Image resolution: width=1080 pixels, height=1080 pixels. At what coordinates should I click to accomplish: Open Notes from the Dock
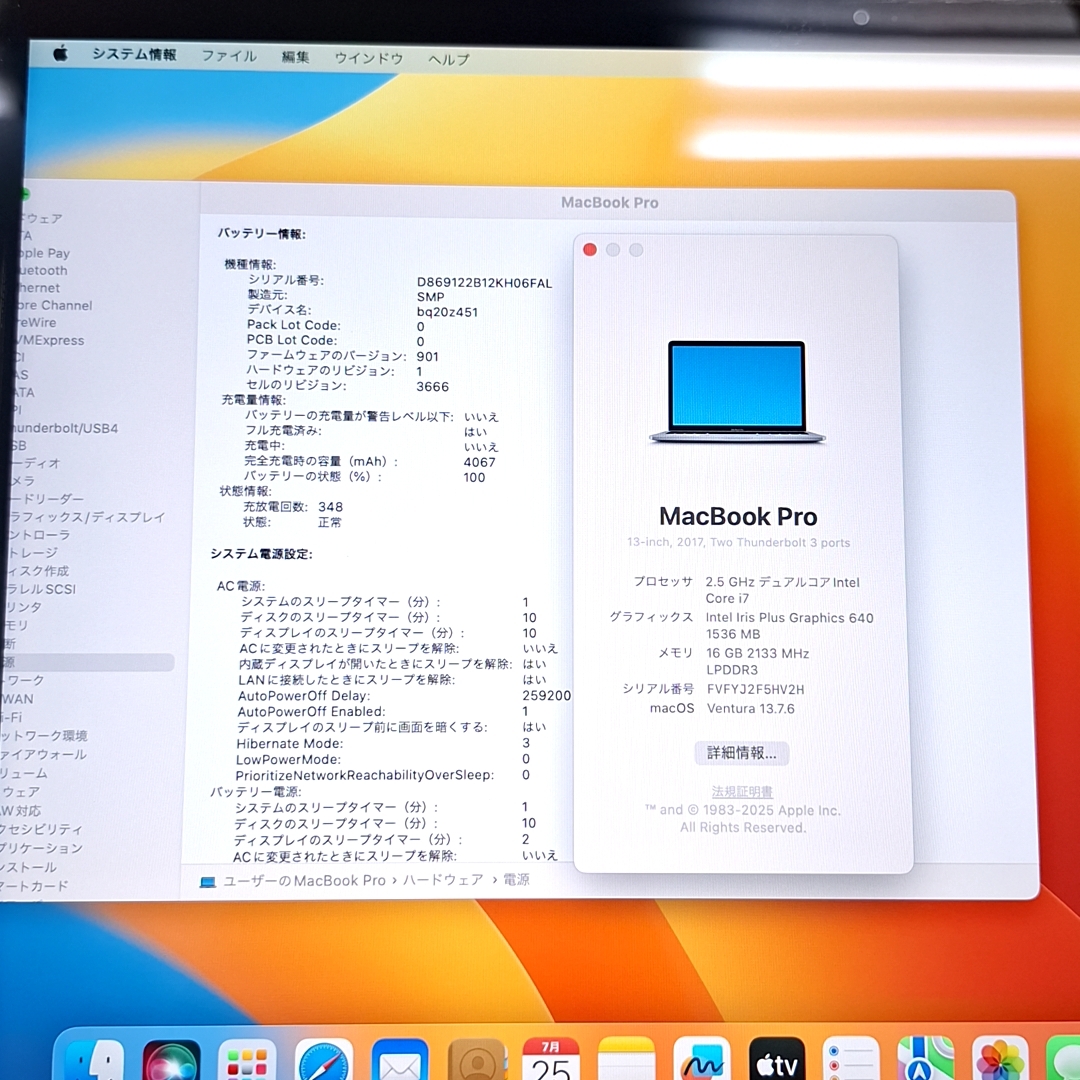pyautogui.click(x=626, y=1061)
